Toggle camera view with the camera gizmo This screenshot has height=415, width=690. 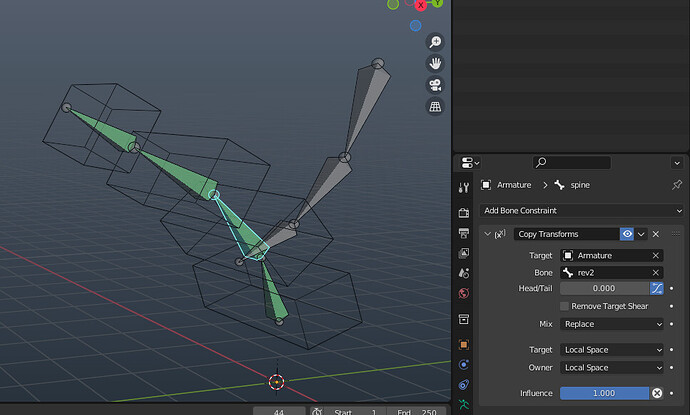point(435,85)
